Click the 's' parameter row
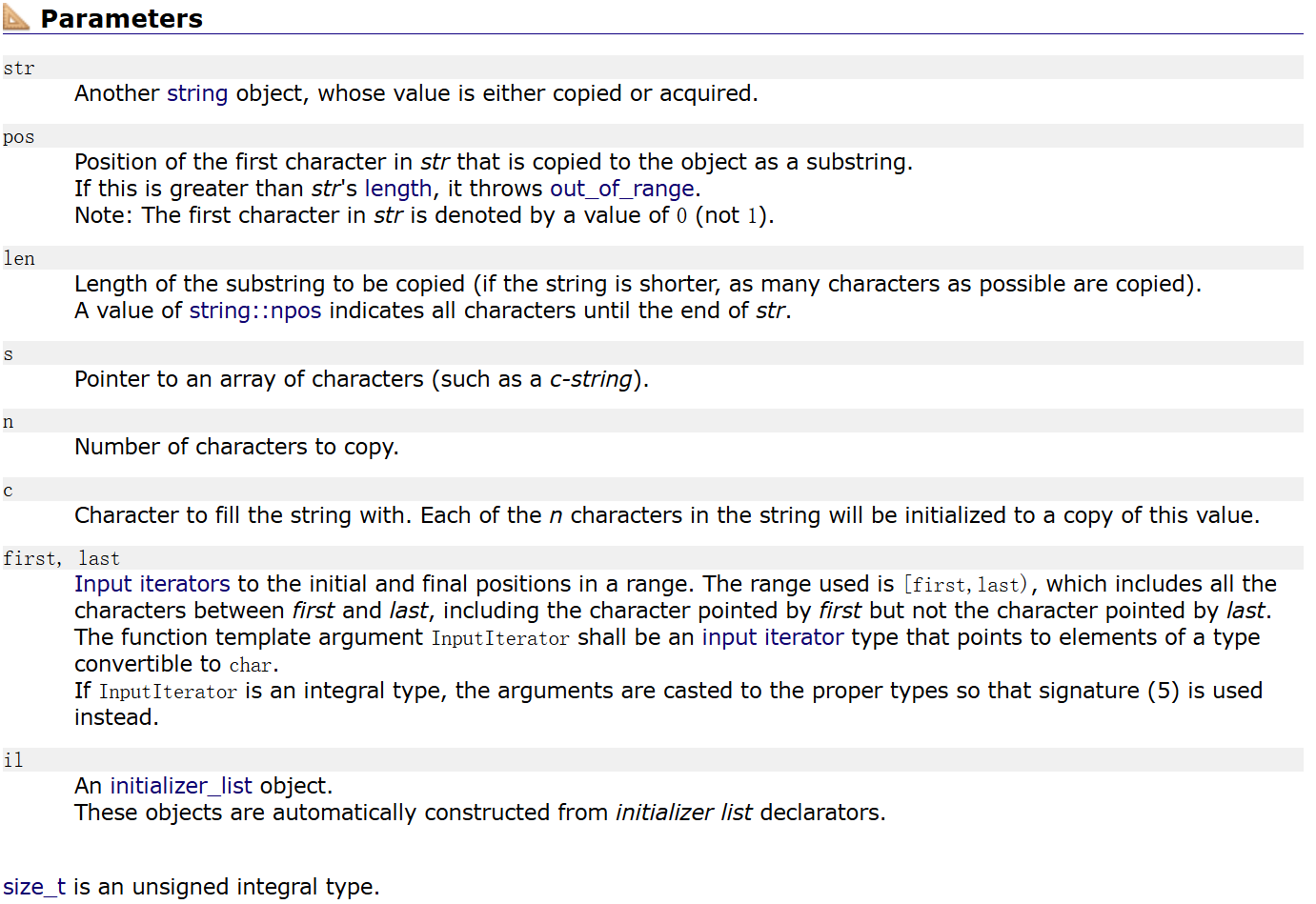Screen dimensions: 1316x904 point(653,353)
